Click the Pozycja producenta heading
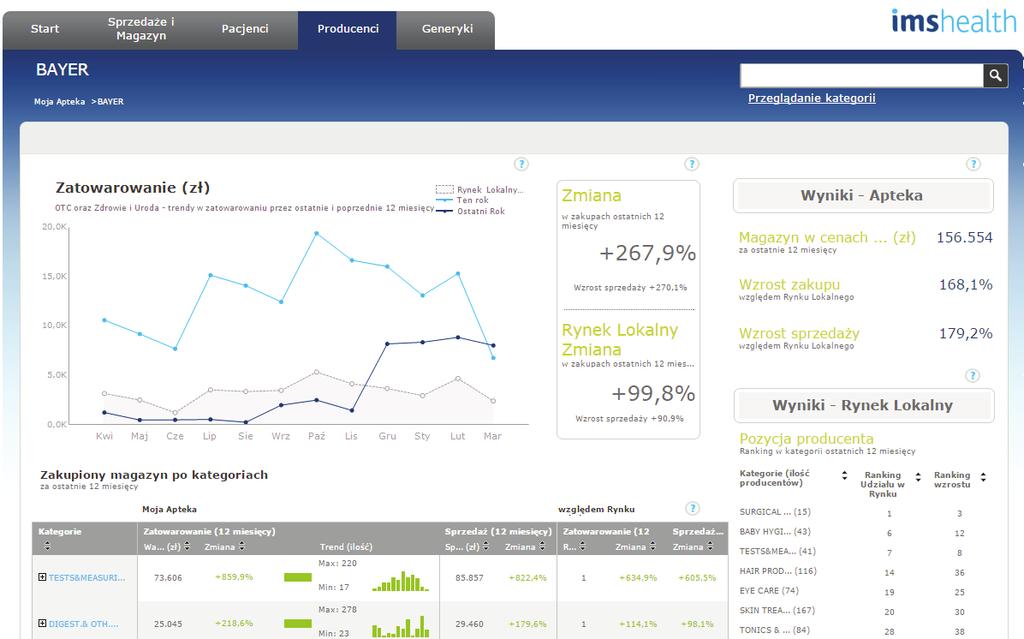This screenshot has height=639, width=1024. [807, 438]
